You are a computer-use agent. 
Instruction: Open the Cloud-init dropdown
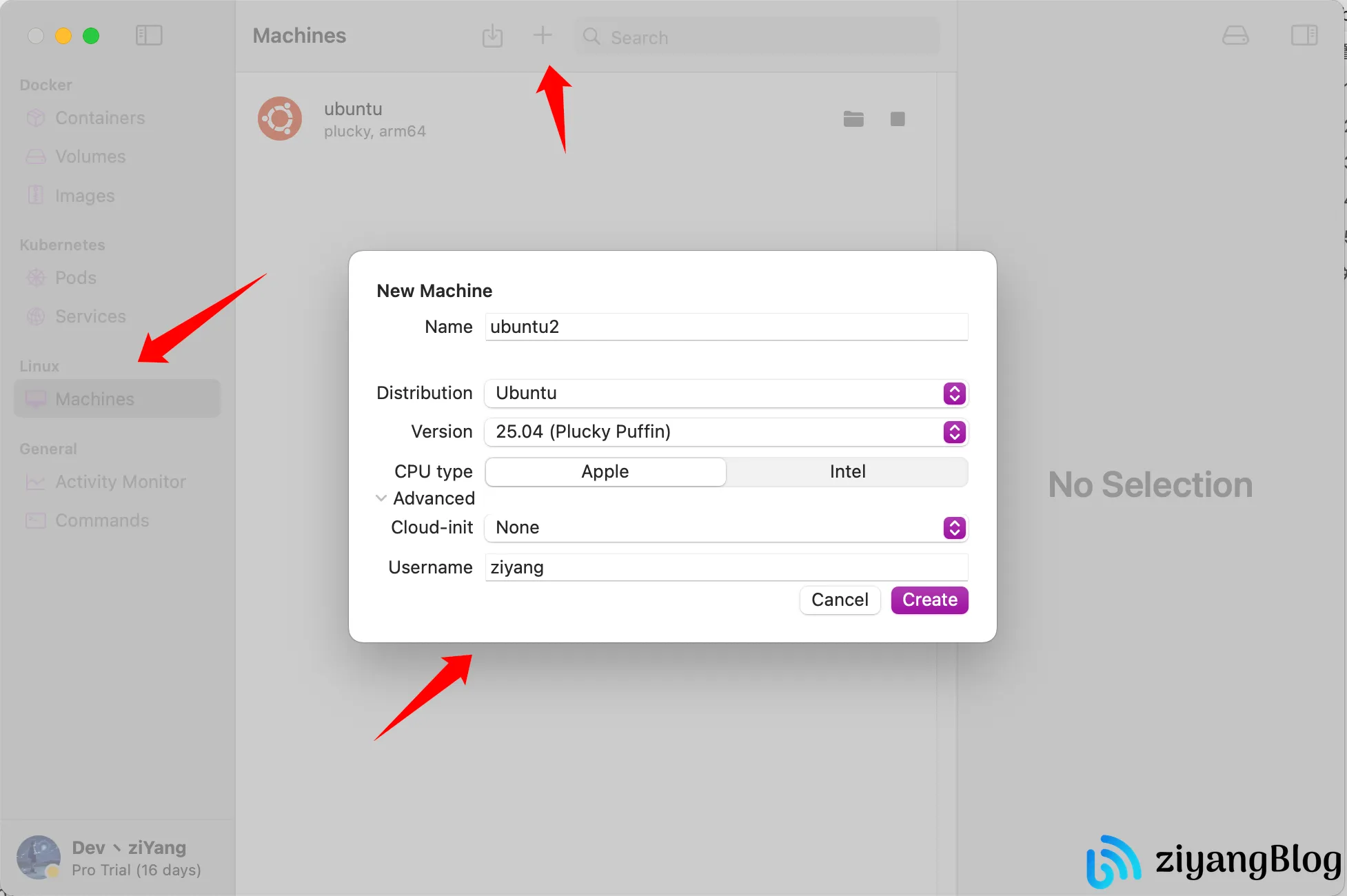pos(727,528)
